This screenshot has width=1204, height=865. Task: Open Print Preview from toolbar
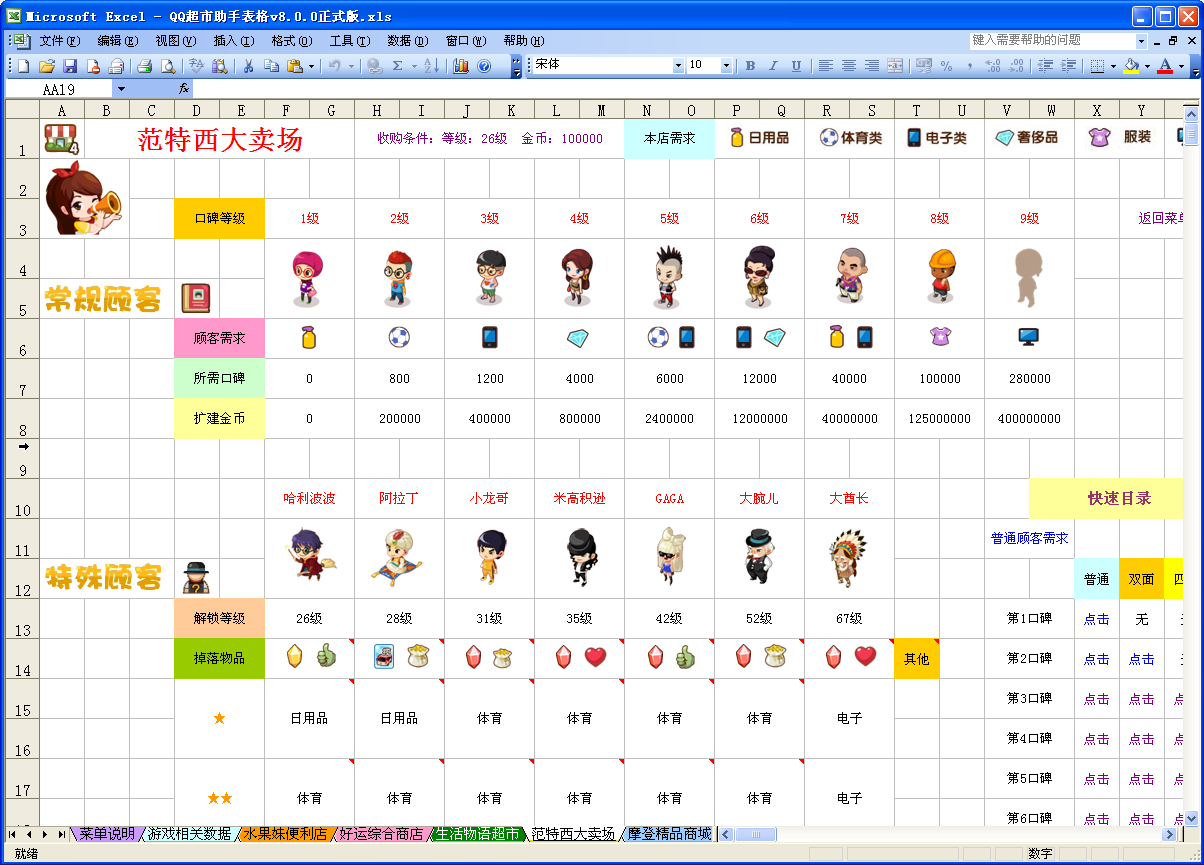point(167,66)
